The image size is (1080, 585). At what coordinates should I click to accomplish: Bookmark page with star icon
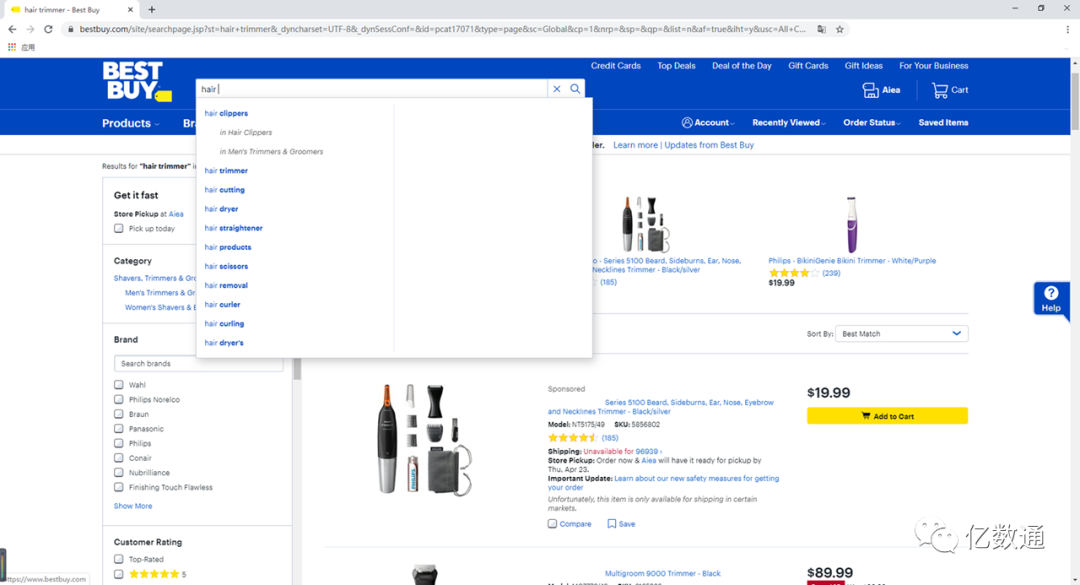click(840, 29)
